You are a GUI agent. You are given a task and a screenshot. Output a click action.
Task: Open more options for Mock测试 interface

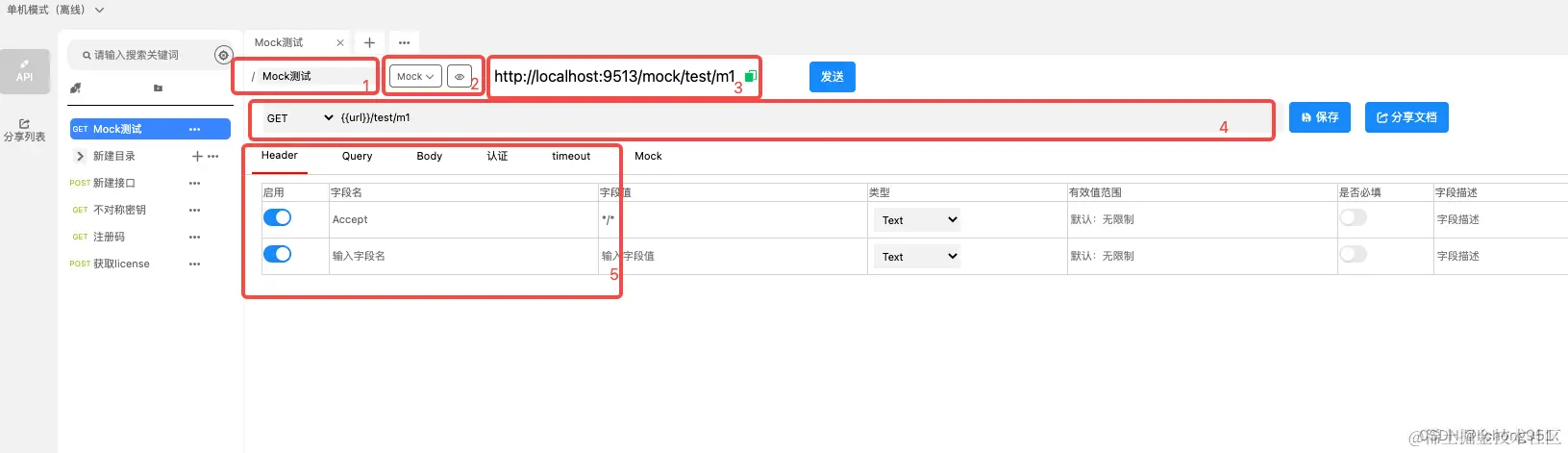coord(195,129)
